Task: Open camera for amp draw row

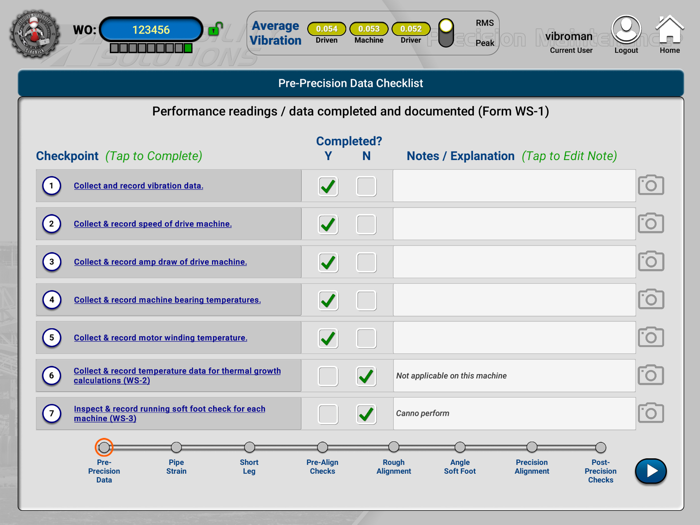Action: [651, 261]
